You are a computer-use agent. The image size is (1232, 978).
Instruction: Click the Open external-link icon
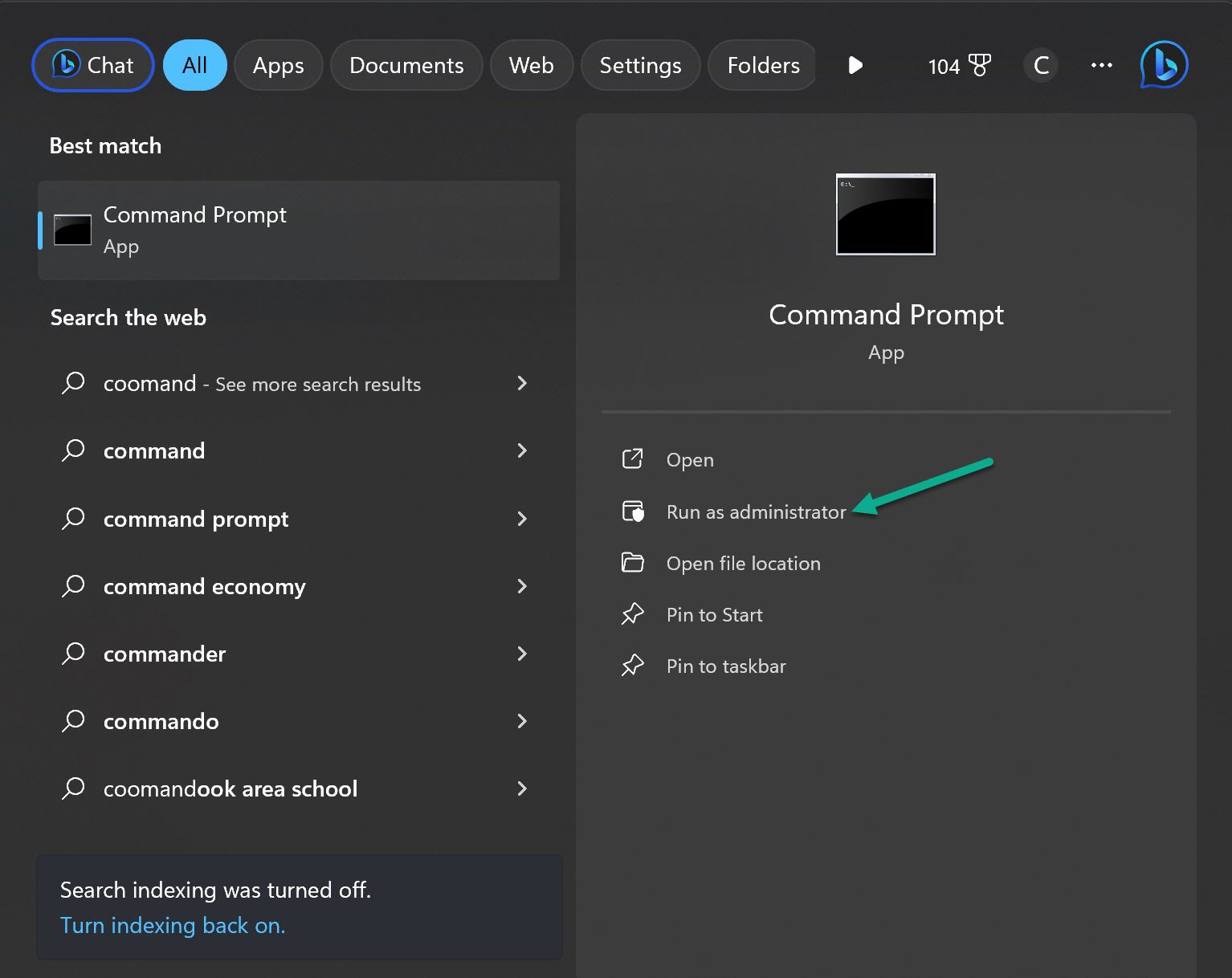pyautogui.click(x=633, y=458)
